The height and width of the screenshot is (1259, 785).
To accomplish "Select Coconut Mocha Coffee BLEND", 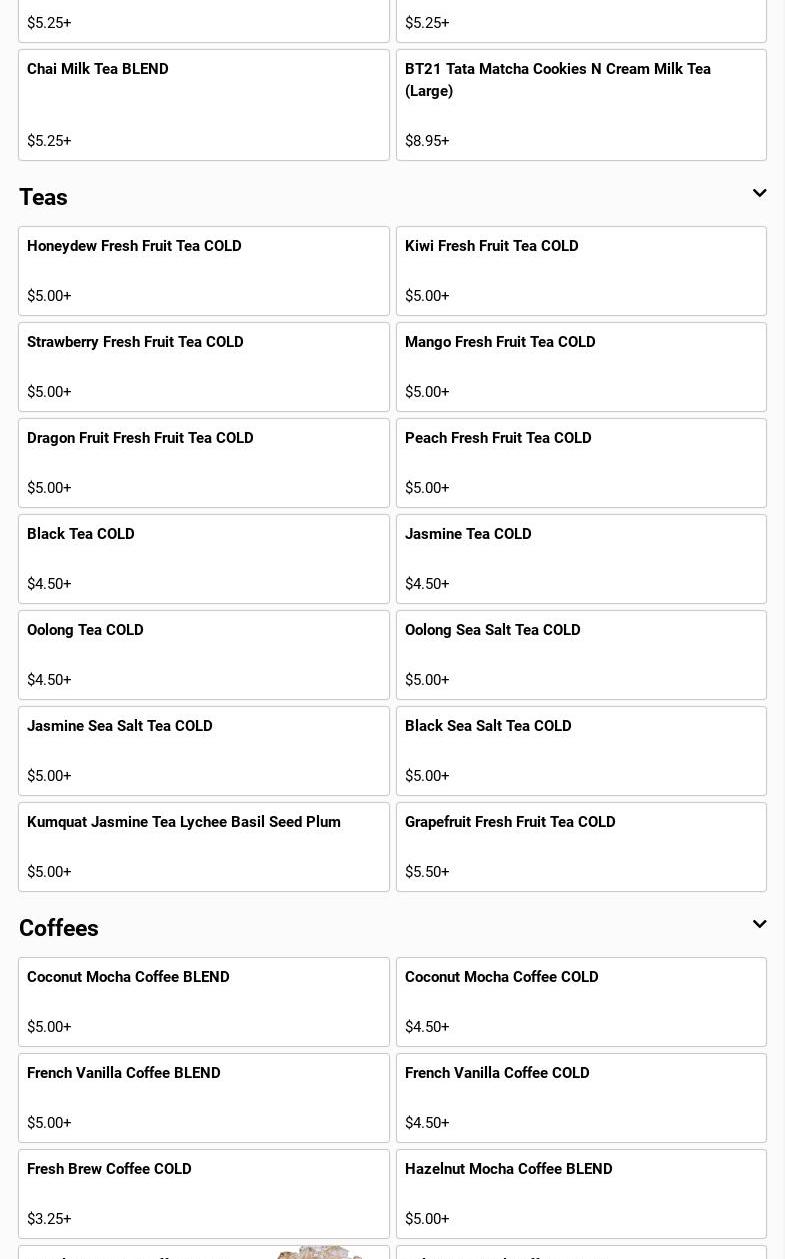I will (204, 1002).
